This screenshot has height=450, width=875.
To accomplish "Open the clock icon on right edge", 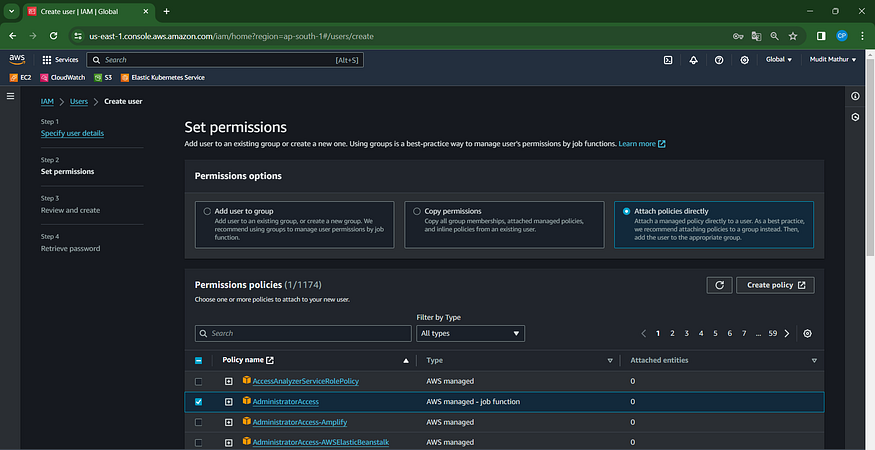I will click(855, 117).
